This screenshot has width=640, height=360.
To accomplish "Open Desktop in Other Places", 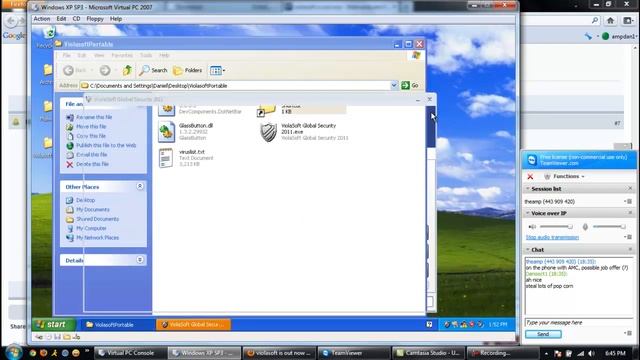I will tap(85, 200).
